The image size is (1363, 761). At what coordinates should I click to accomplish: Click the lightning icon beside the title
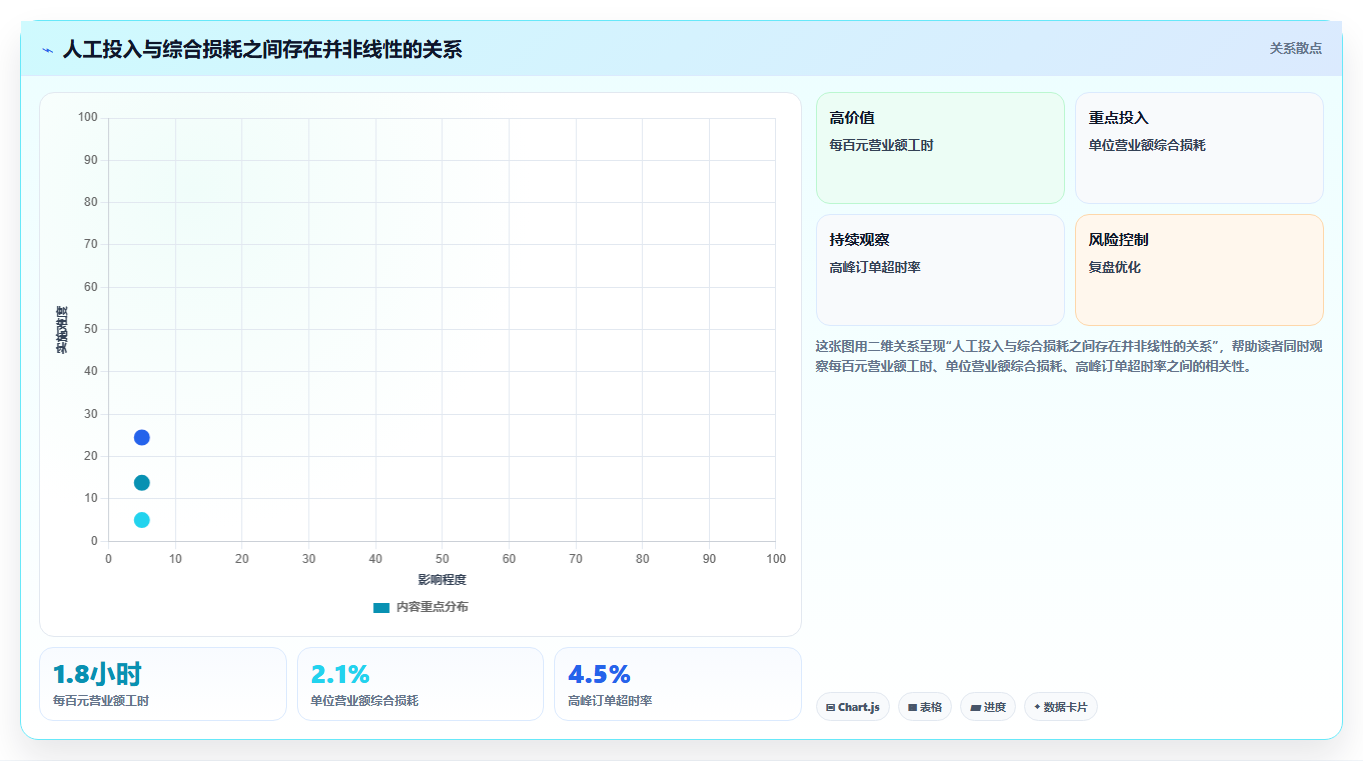coord(48,50)
